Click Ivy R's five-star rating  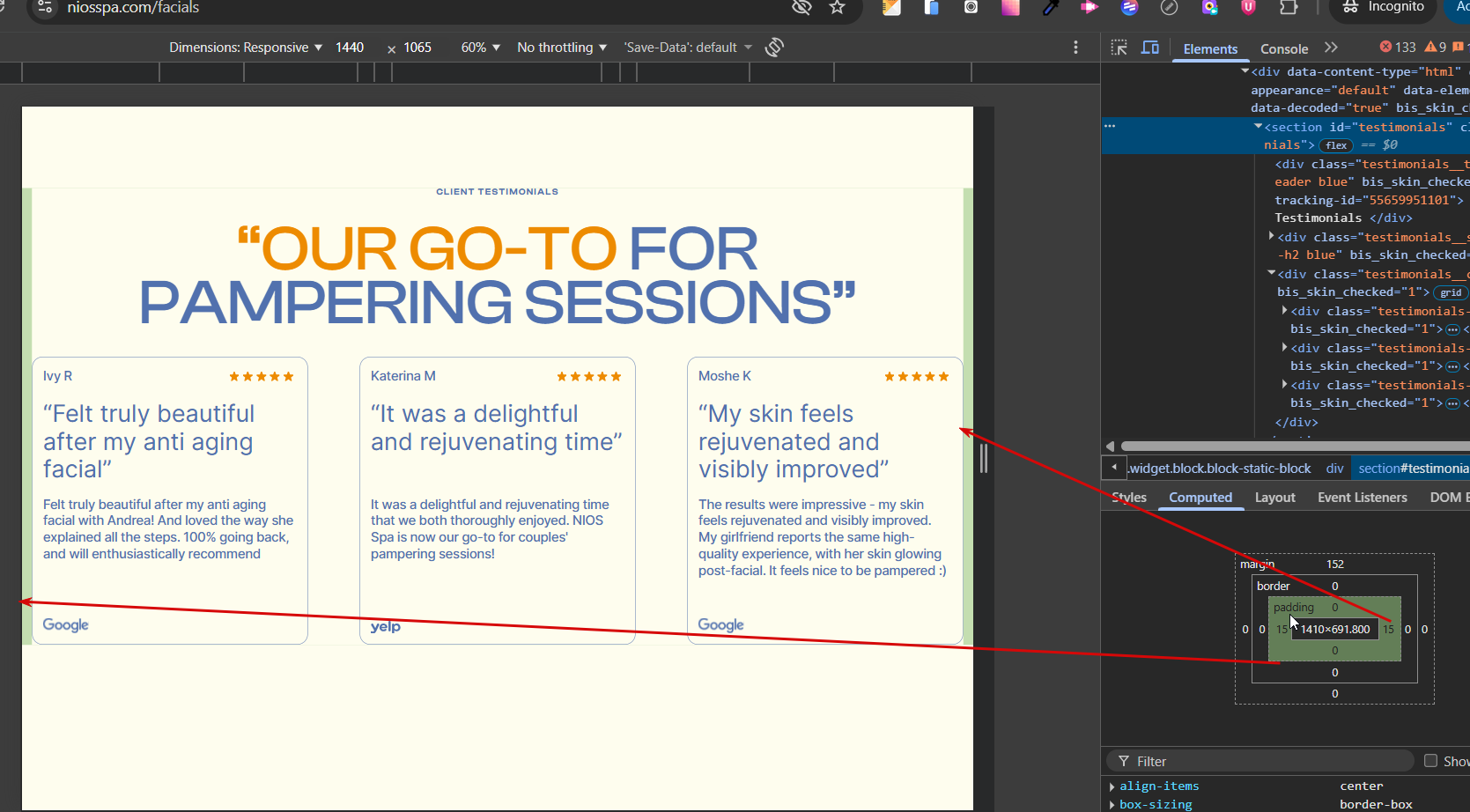(262, 376)
